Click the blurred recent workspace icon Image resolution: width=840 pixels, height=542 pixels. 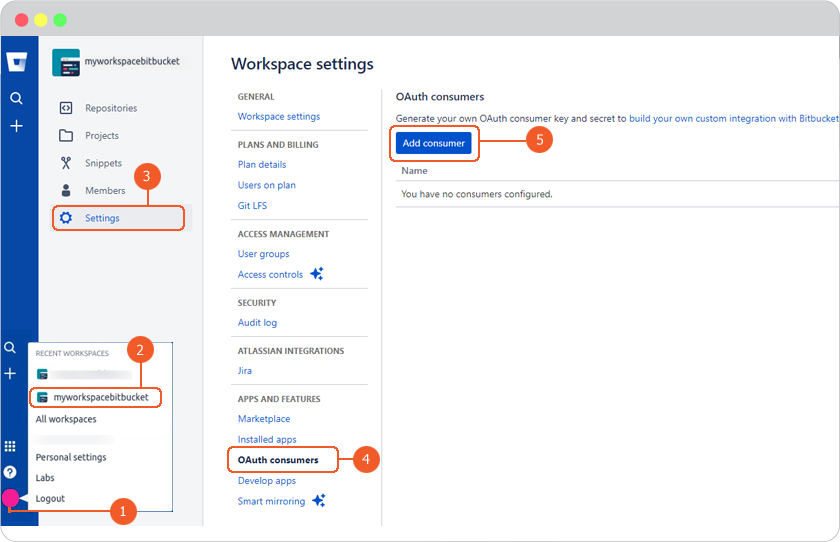pos(42,374)
